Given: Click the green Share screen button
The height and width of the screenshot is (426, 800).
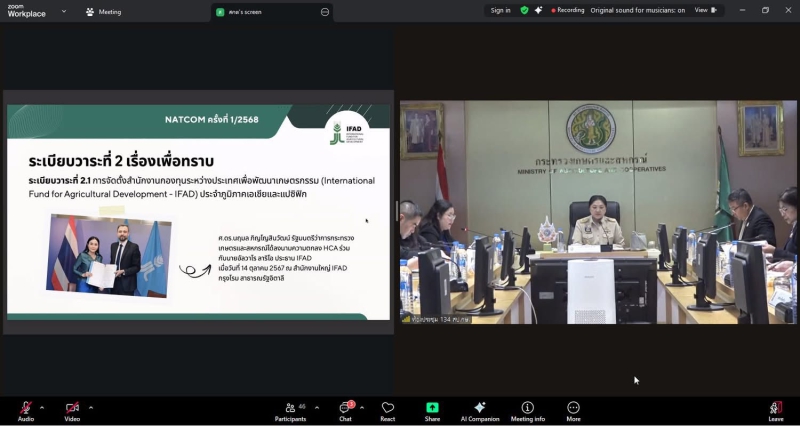Looking at the screenshot, I should pyautogui.click(x=432, y=411).
